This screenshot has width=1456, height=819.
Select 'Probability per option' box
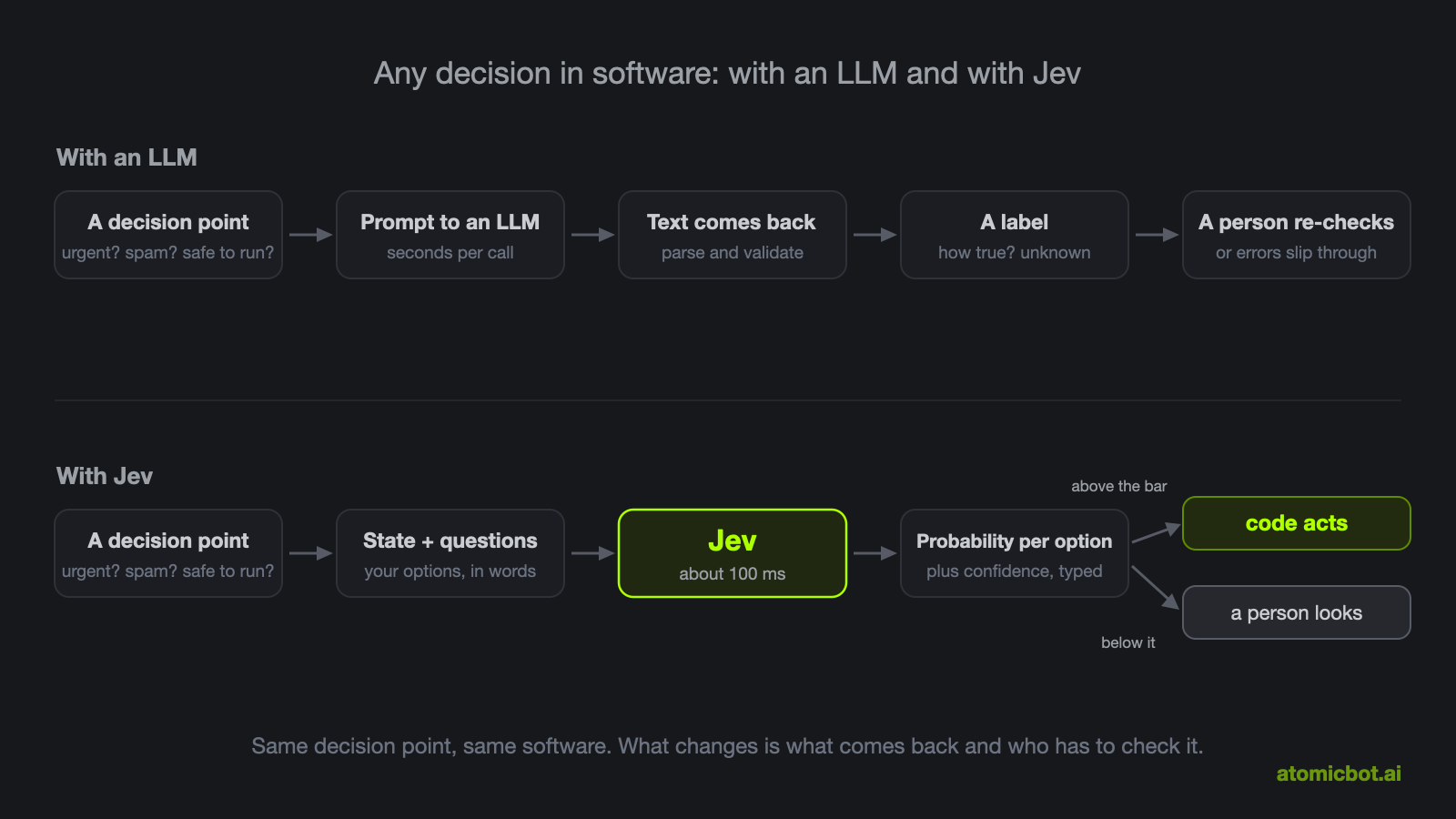pos(1015,553)
